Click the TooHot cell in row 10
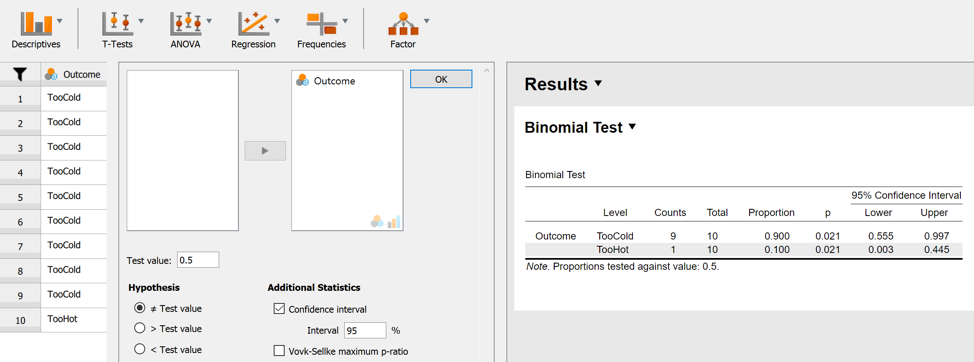Viewport: 974px width, 362px height. [74, 319]
